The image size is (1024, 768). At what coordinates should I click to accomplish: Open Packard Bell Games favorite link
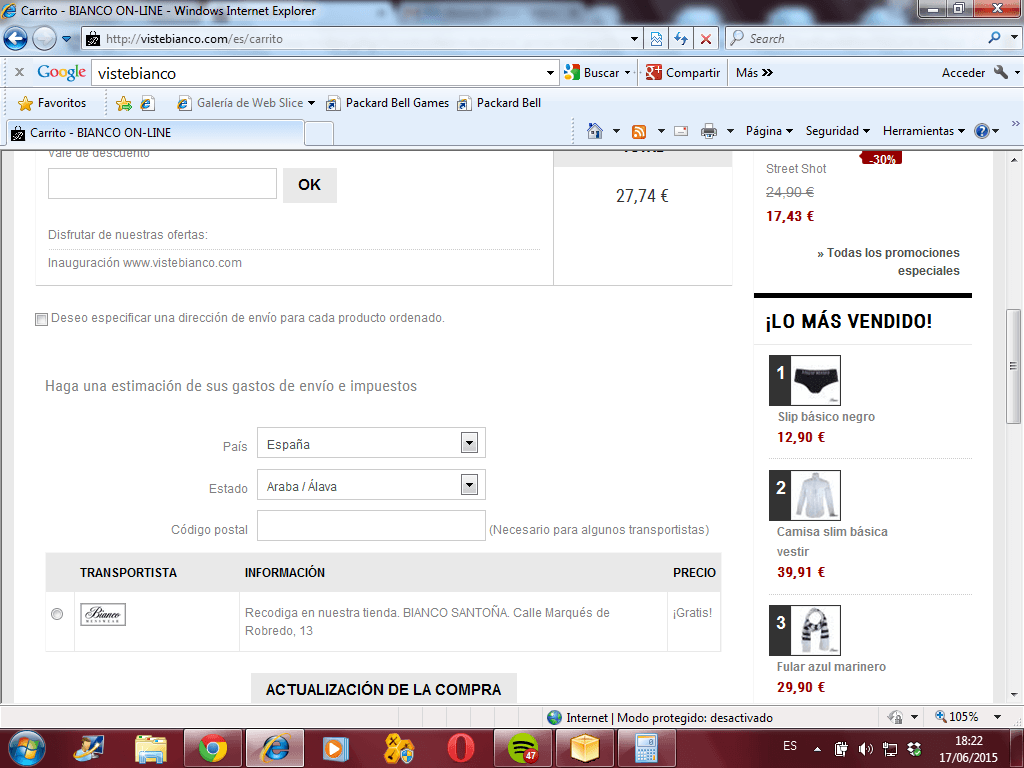pyautogui.click(x=388, y=103)
